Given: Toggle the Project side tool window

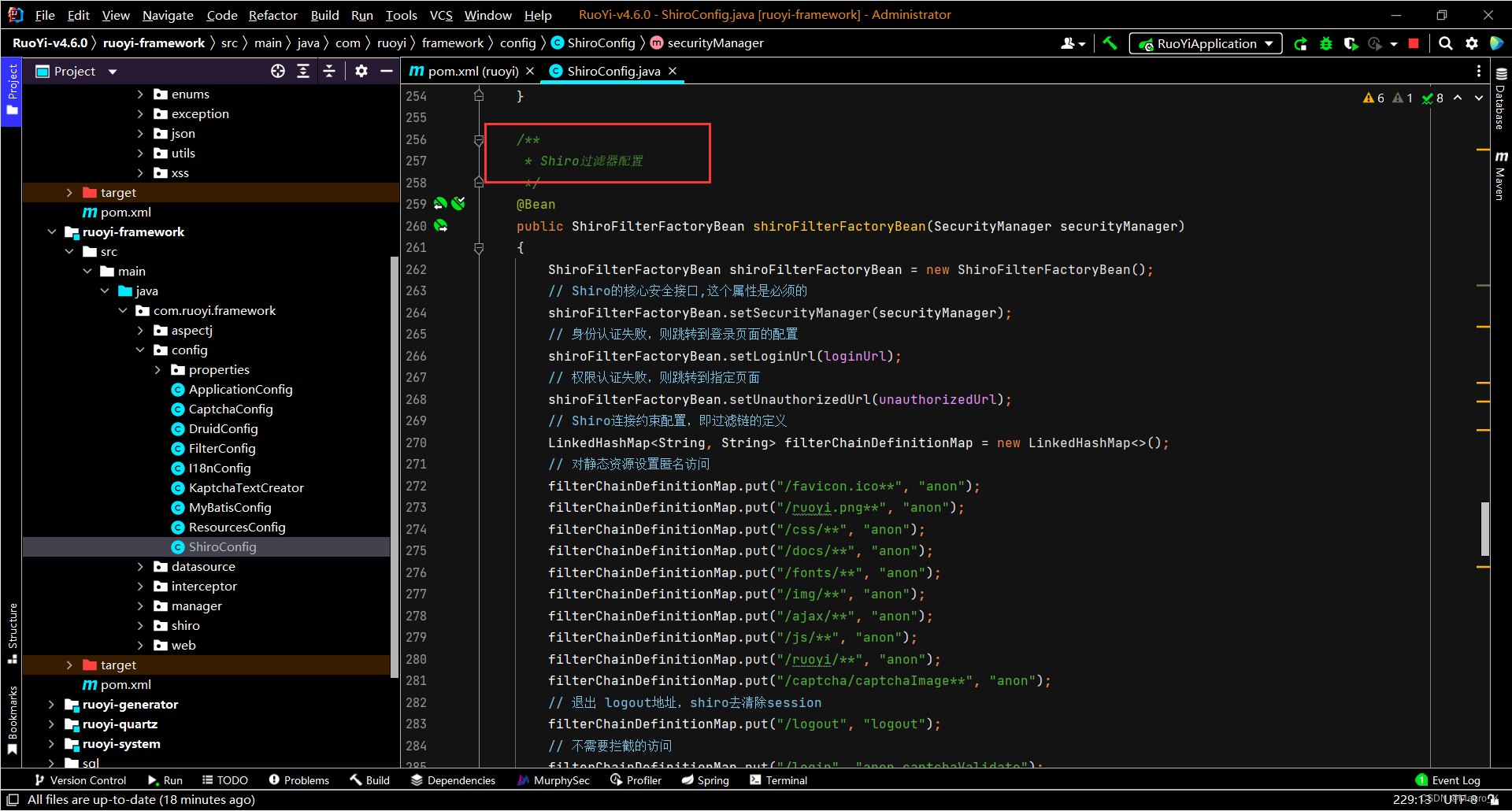Looking at the screenshot, I should pyautogui.click(x=12, y=90).
